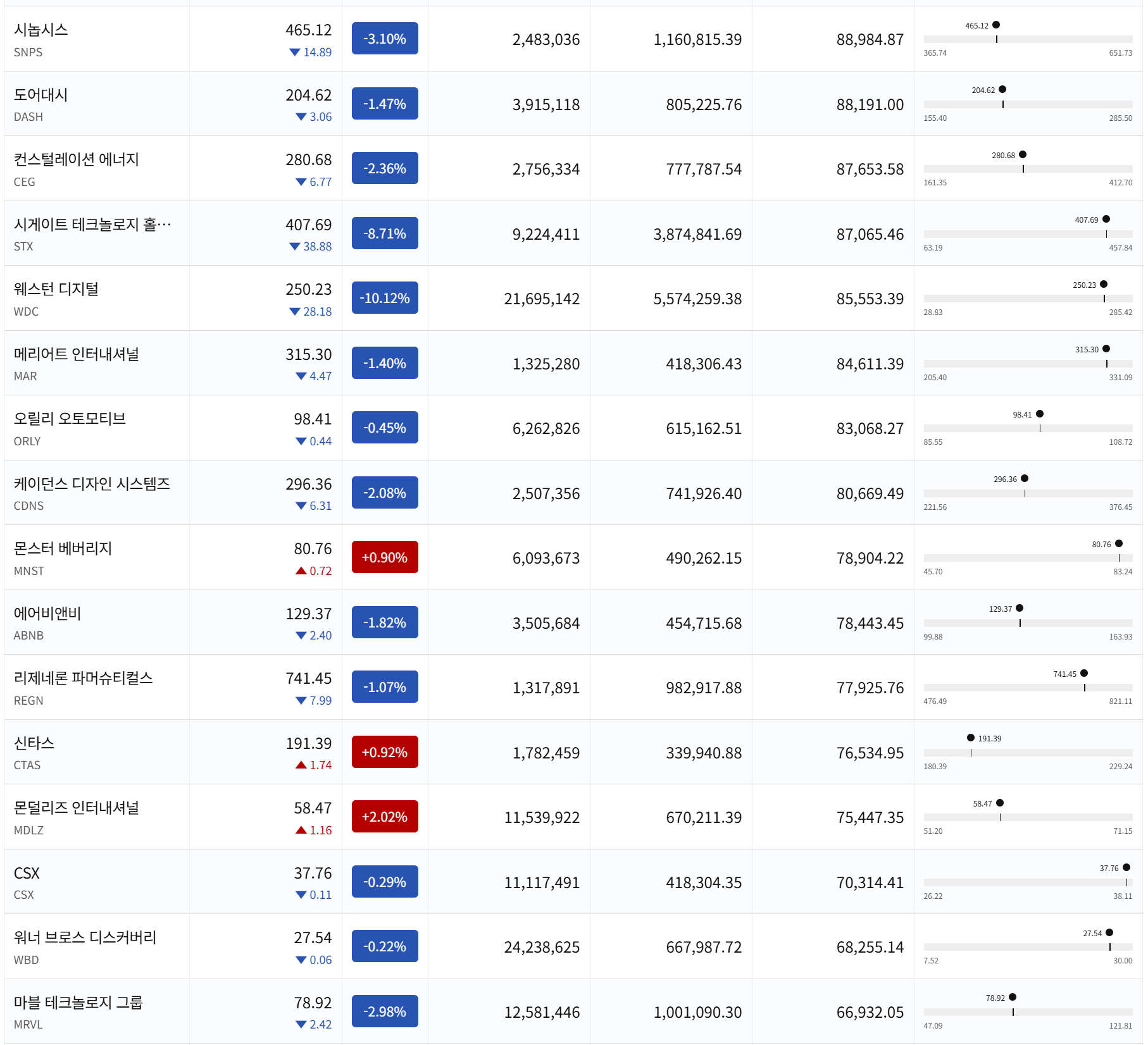Click the range dot at 407.69 for STX

click(1106, 220)
